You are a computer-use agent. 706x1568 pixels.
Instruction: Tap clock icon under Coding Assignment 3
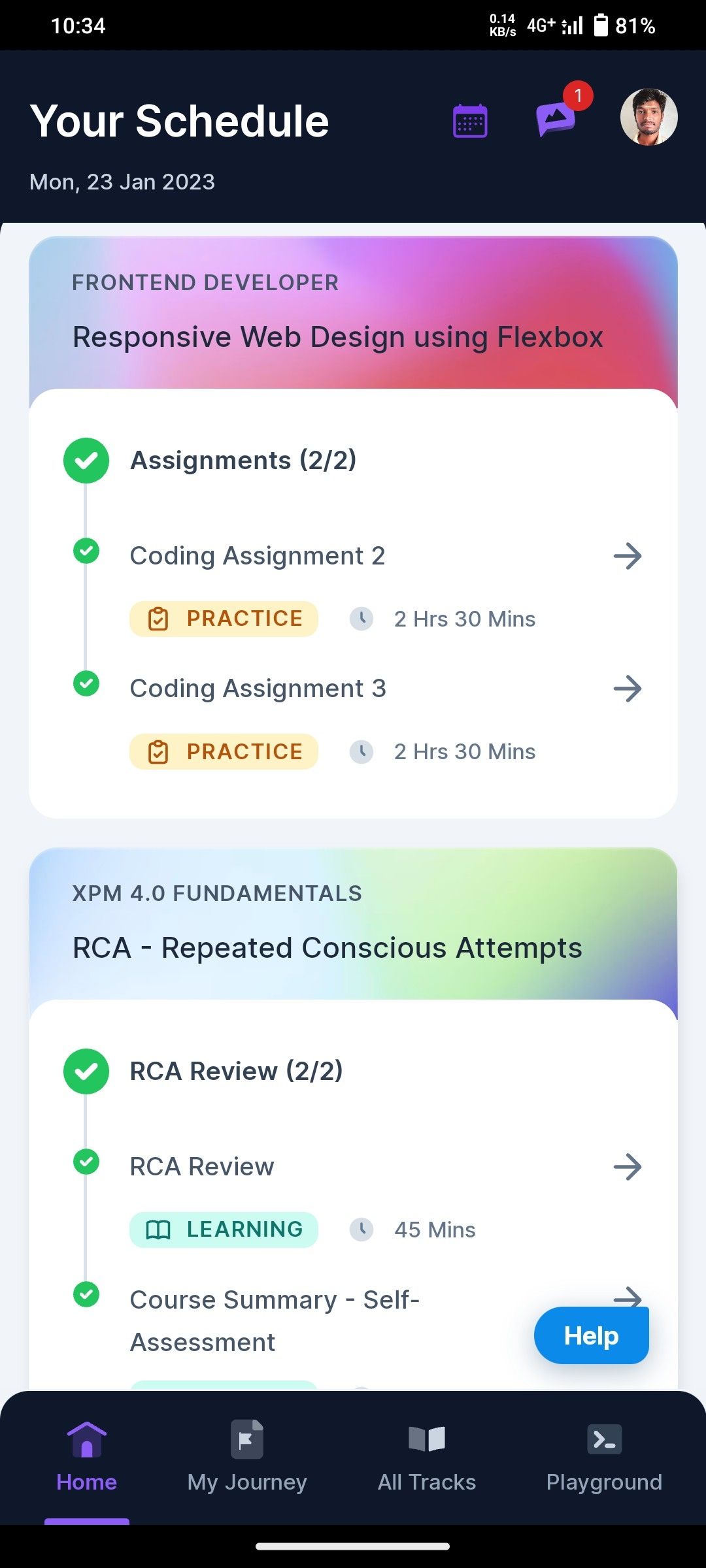tap(361, 751)
